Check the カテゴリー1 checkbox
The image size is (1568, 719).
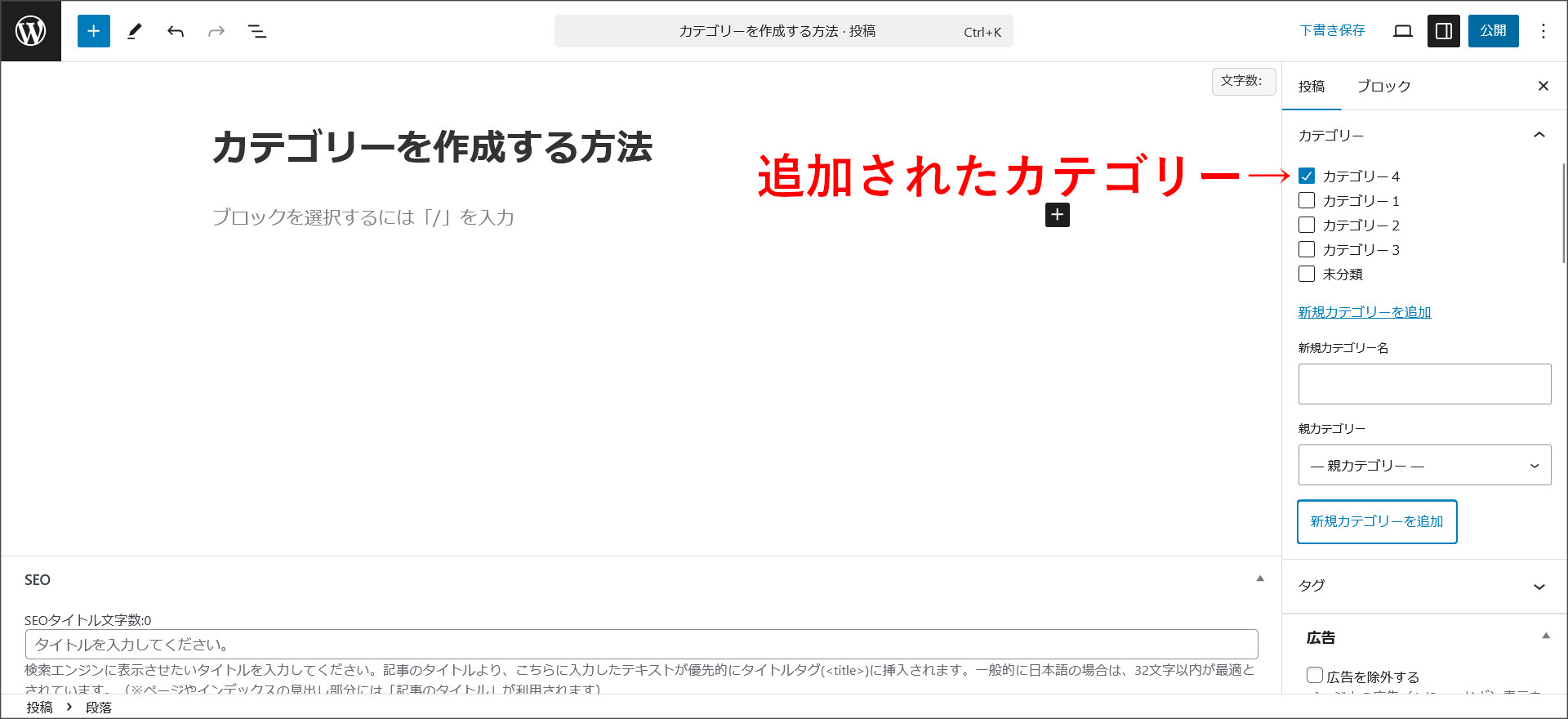point(1307,201)
